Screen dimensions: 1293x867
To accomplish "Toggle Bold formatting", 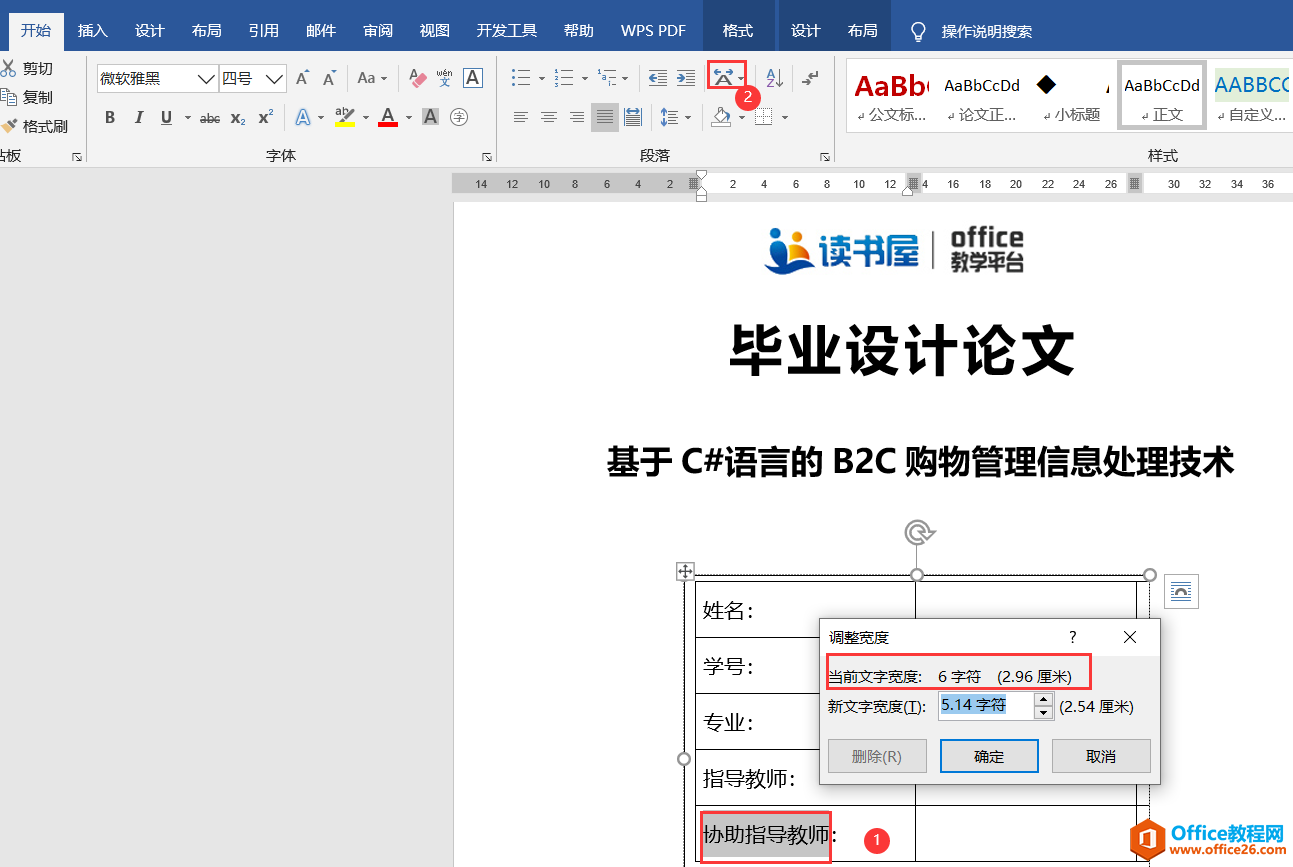I will click(x=110, y=118).
